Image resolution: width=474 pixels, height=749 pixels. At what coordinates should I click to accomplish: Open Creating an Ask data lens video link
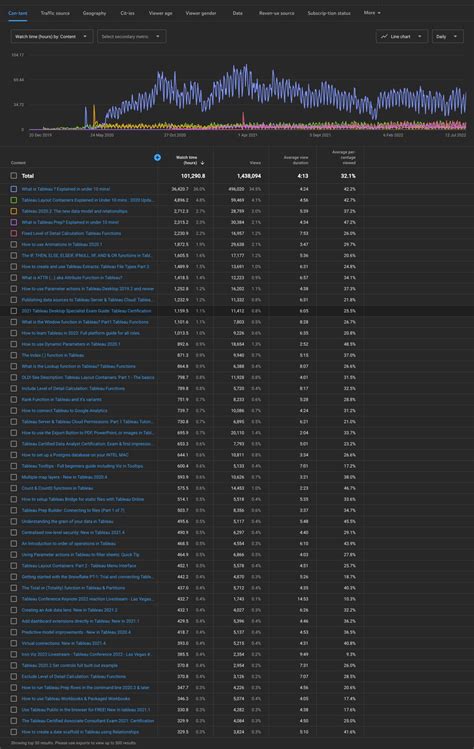(x=69, y=610)
